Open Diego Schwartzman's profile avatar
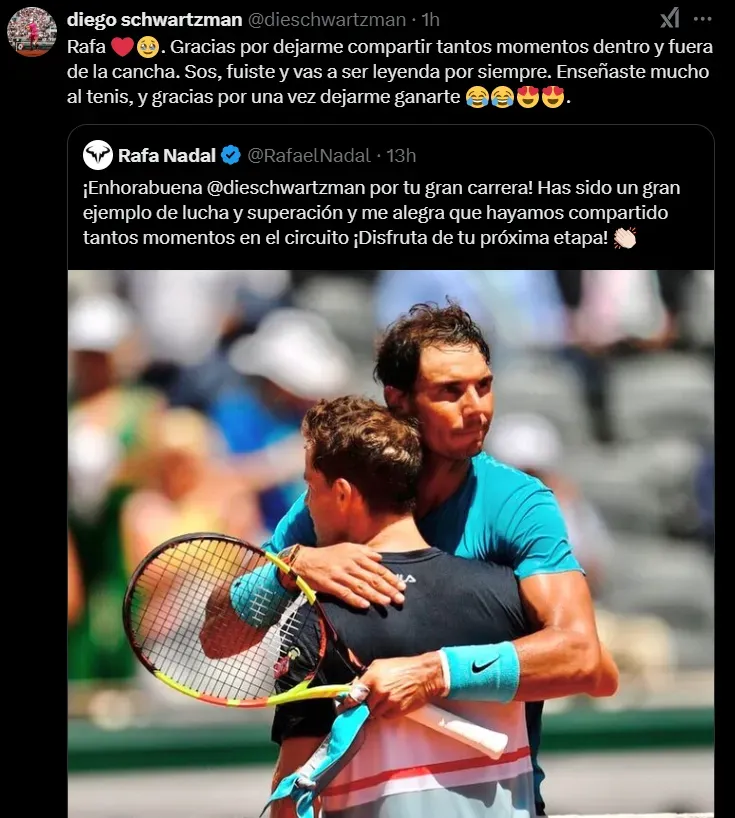The height and width of the screenshot is (818, 735). click(x=32, y=32)
